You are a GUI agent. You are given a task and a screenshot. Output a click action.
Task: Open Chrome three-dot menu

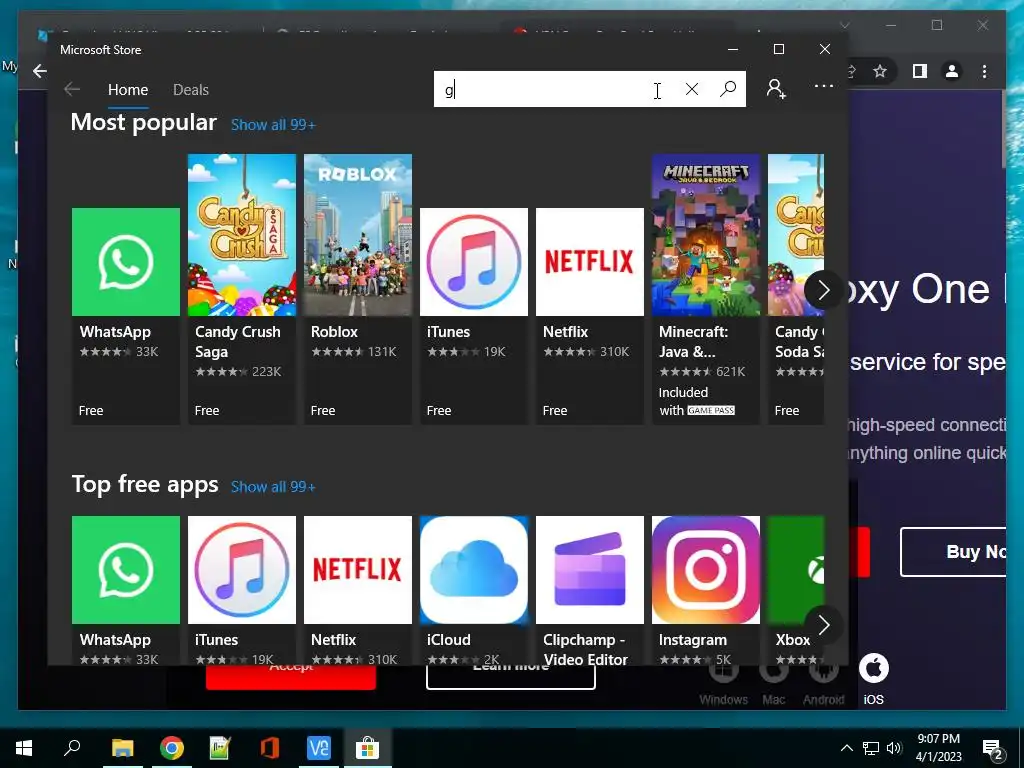(984, 71)
